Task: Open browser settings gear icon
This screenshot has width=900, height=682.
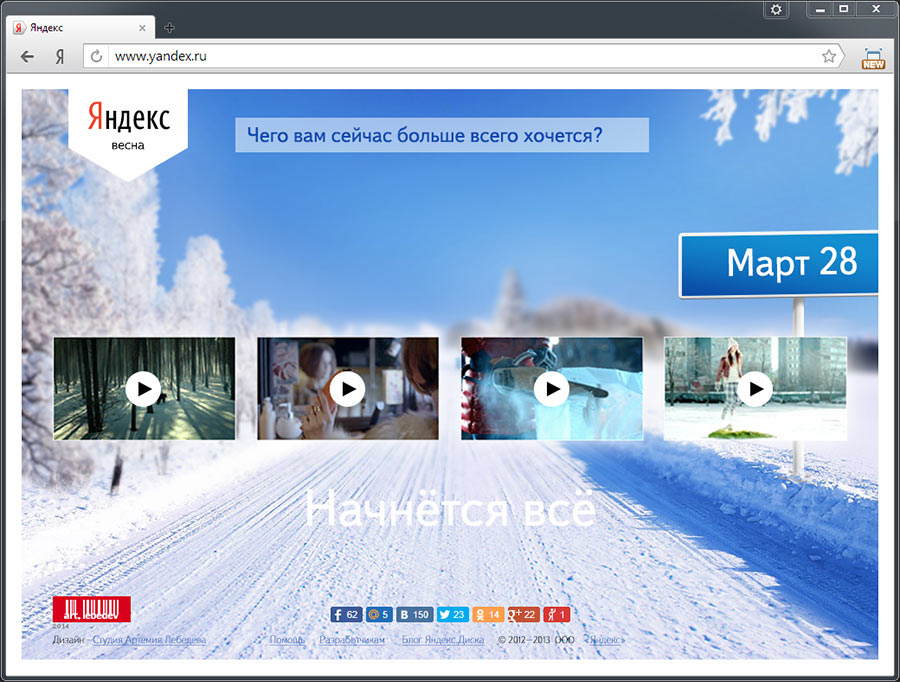Action: pos(776,10)
